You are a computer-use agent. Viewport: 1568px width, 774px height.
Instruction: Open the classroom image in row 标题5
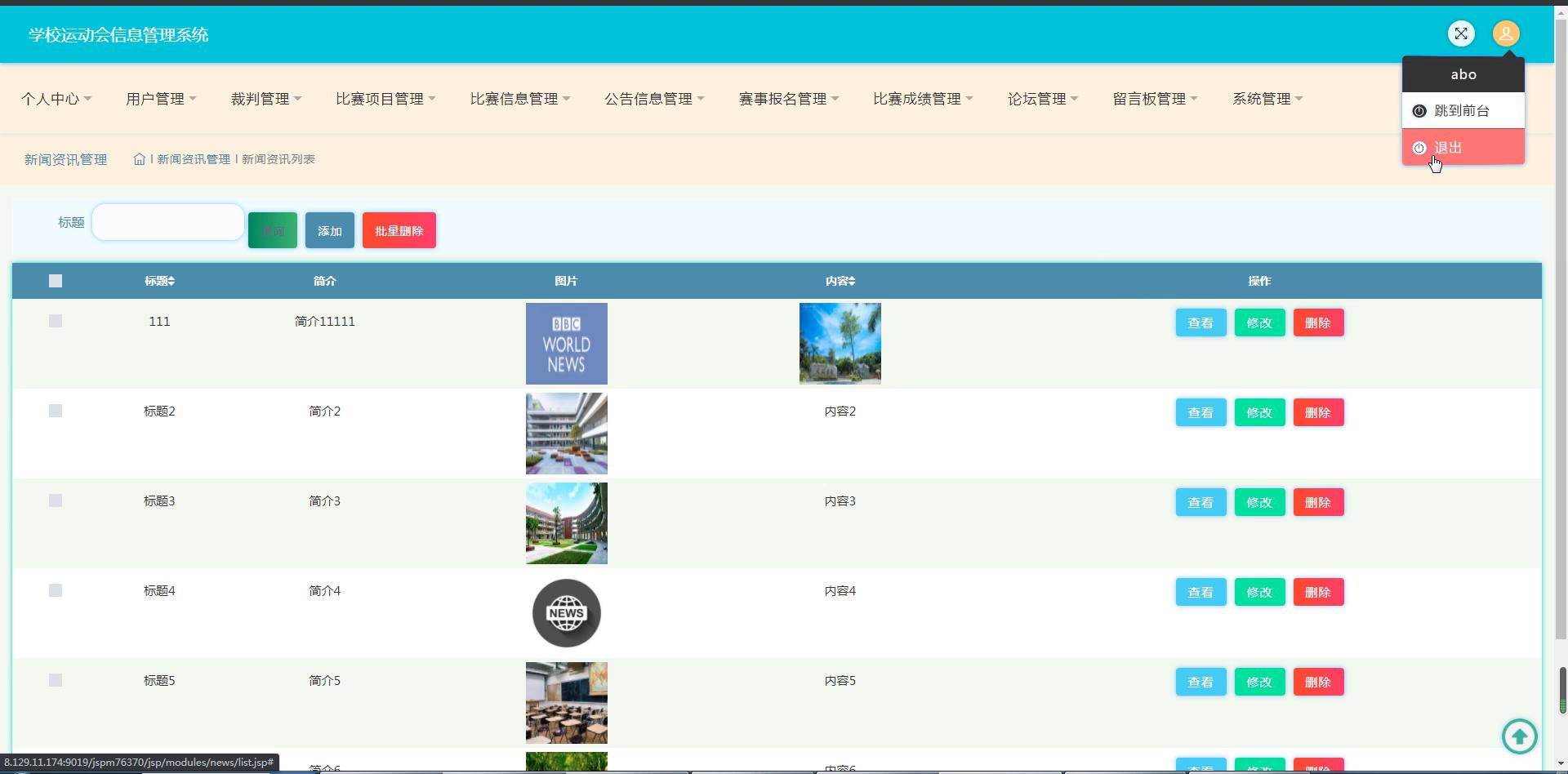click(x=567, y=703)
